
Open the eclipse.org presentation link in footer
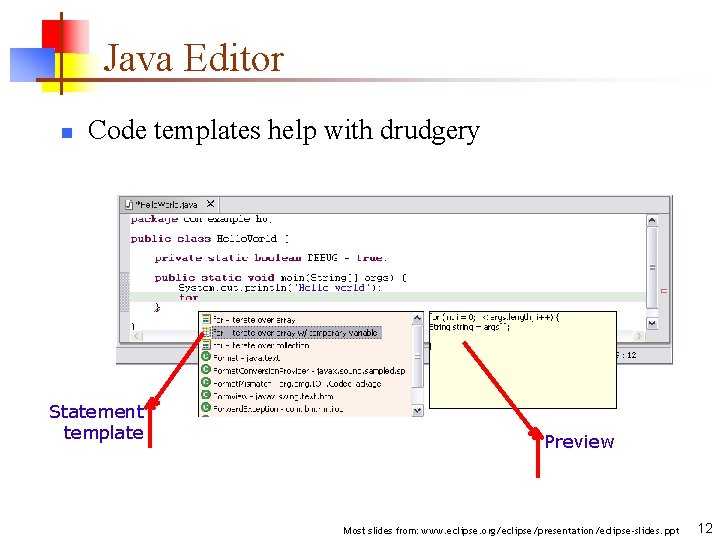coord(550,531)
